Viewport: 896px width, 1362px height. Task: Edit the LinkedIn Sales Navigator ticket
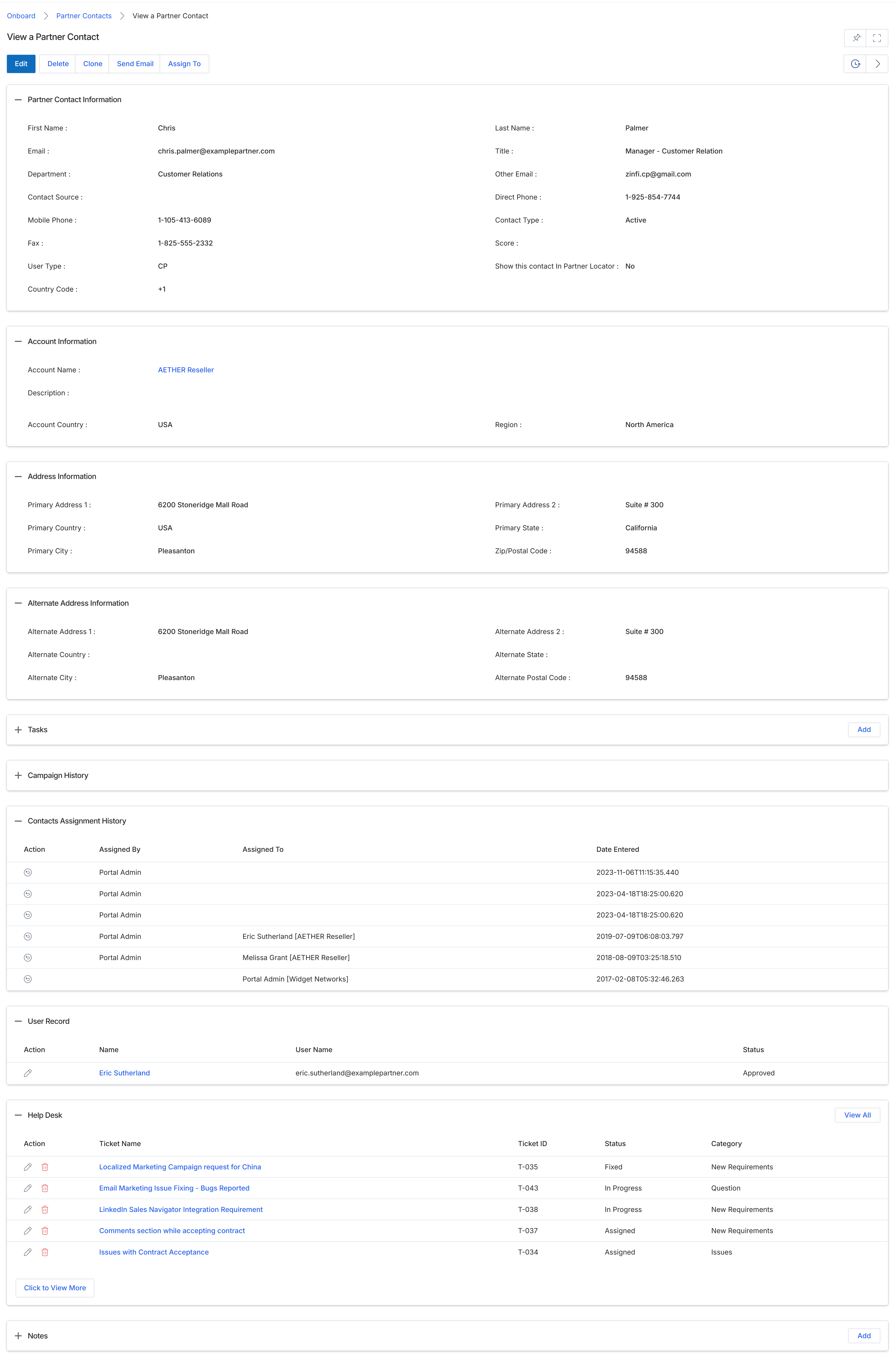click(x=28, y=1209)
